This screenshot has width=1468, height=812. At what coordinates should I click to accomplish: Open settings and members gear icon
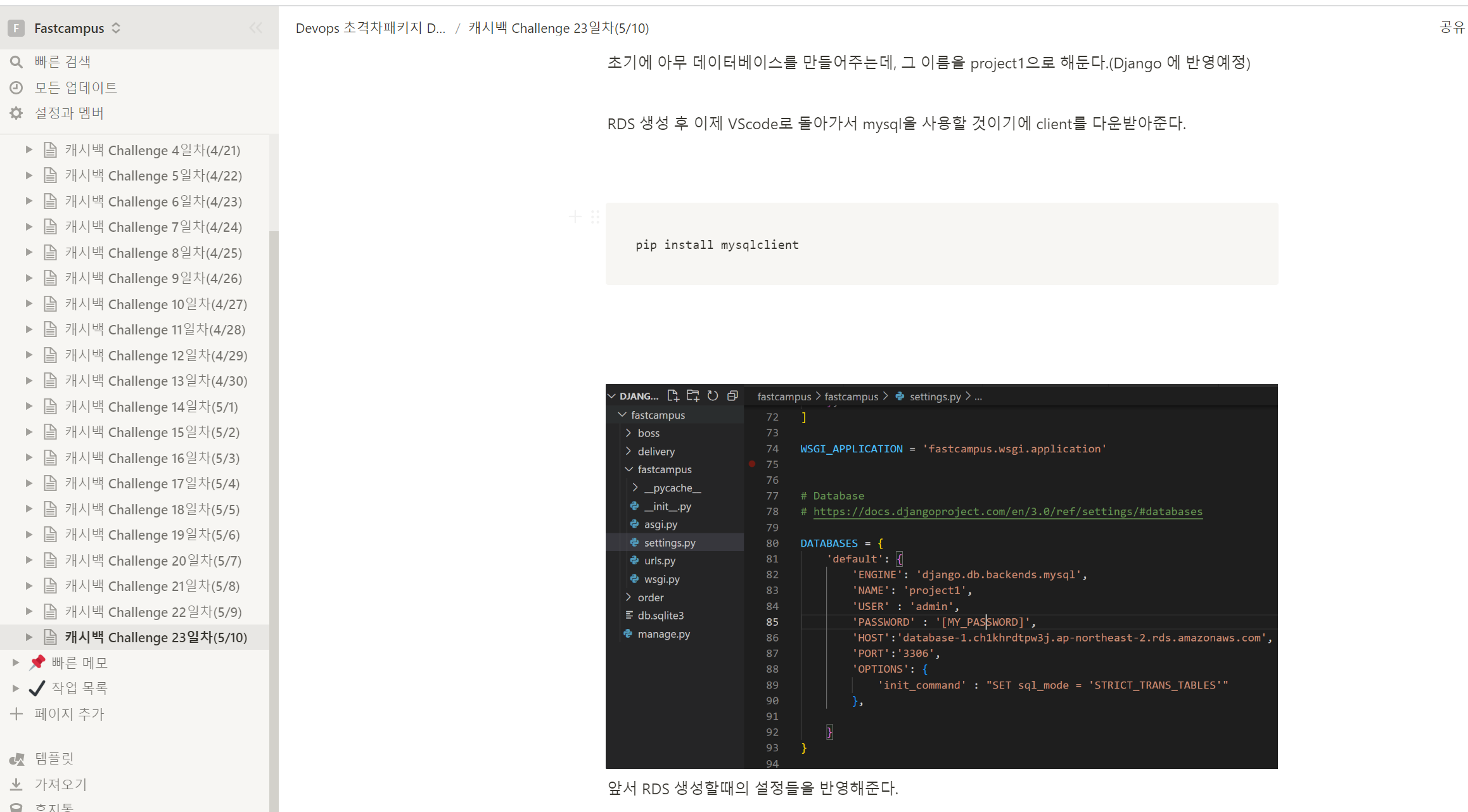pyautogui.click(x=16, y=113)
